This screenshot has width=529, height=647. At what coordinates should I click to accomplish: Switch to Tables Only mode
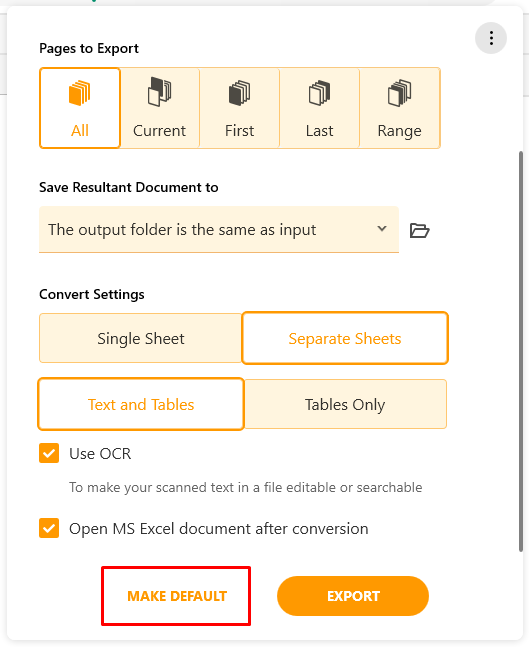[x=345, y=404]
